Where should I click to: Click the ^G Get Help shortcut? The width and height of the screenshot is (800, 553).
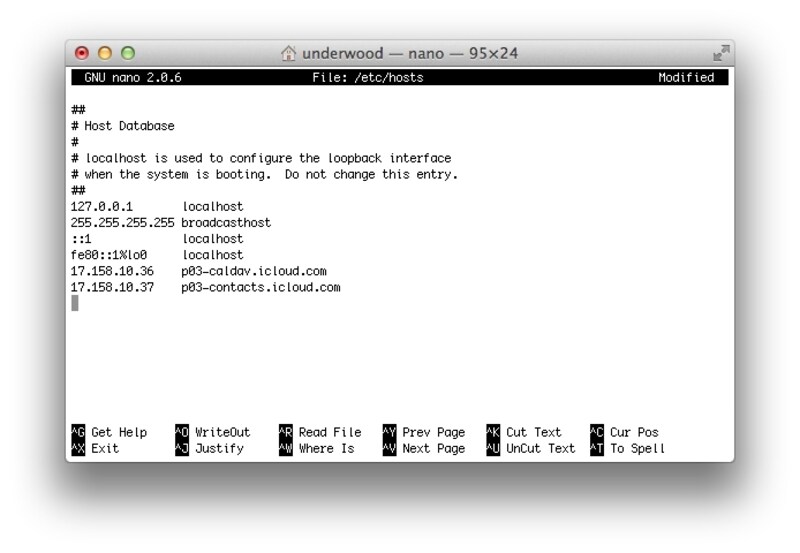[x=110, y=432]
